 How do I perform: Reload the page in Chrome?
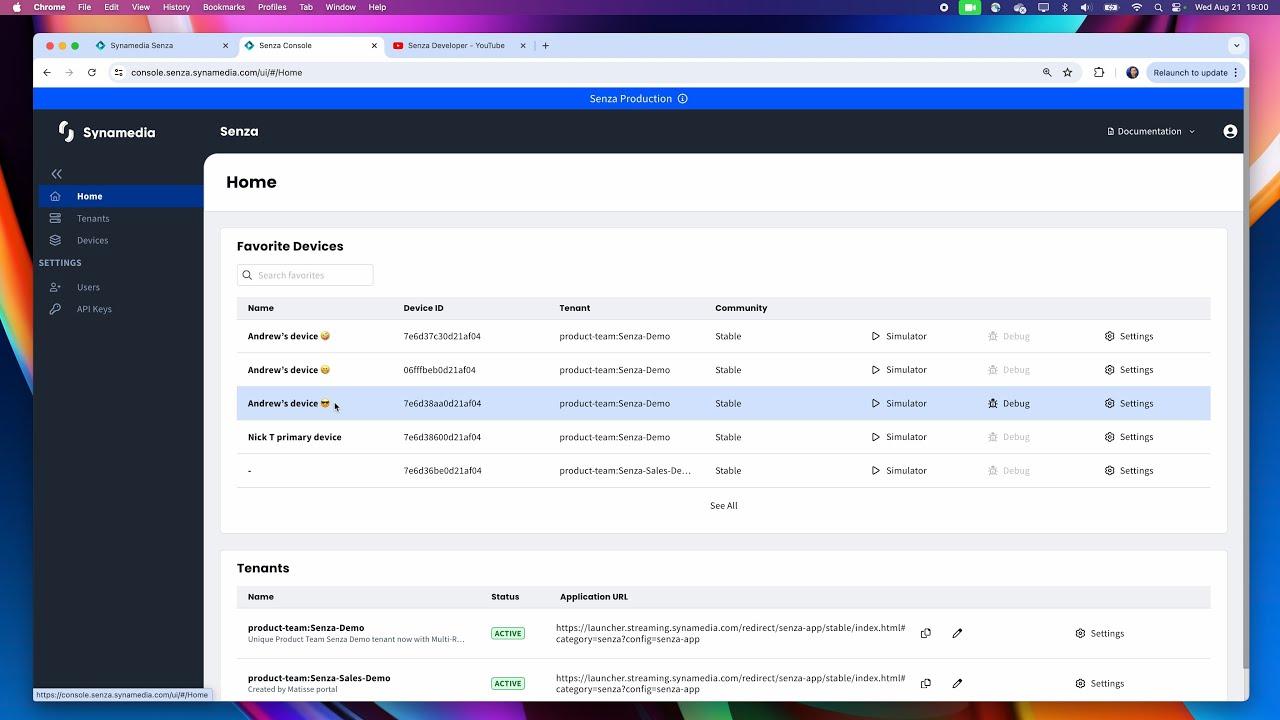point(92,72)
